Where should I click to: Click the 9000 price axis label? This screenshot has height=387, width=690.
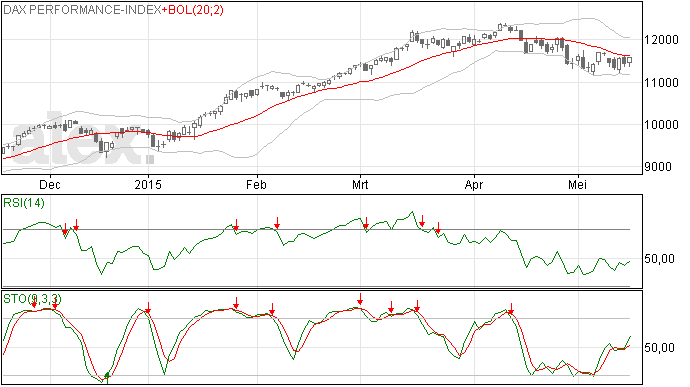[658, 167]
